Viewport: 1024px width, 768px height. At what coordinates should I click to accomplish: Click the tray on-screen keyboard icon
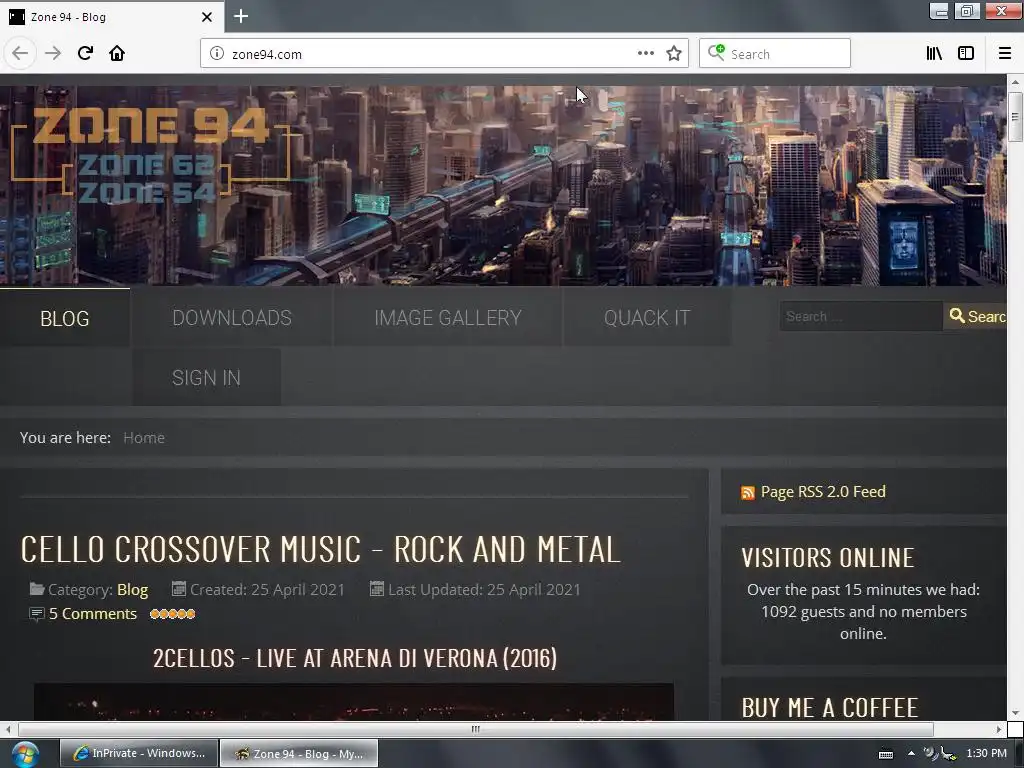pyautogui.click(x=886, y=754)
